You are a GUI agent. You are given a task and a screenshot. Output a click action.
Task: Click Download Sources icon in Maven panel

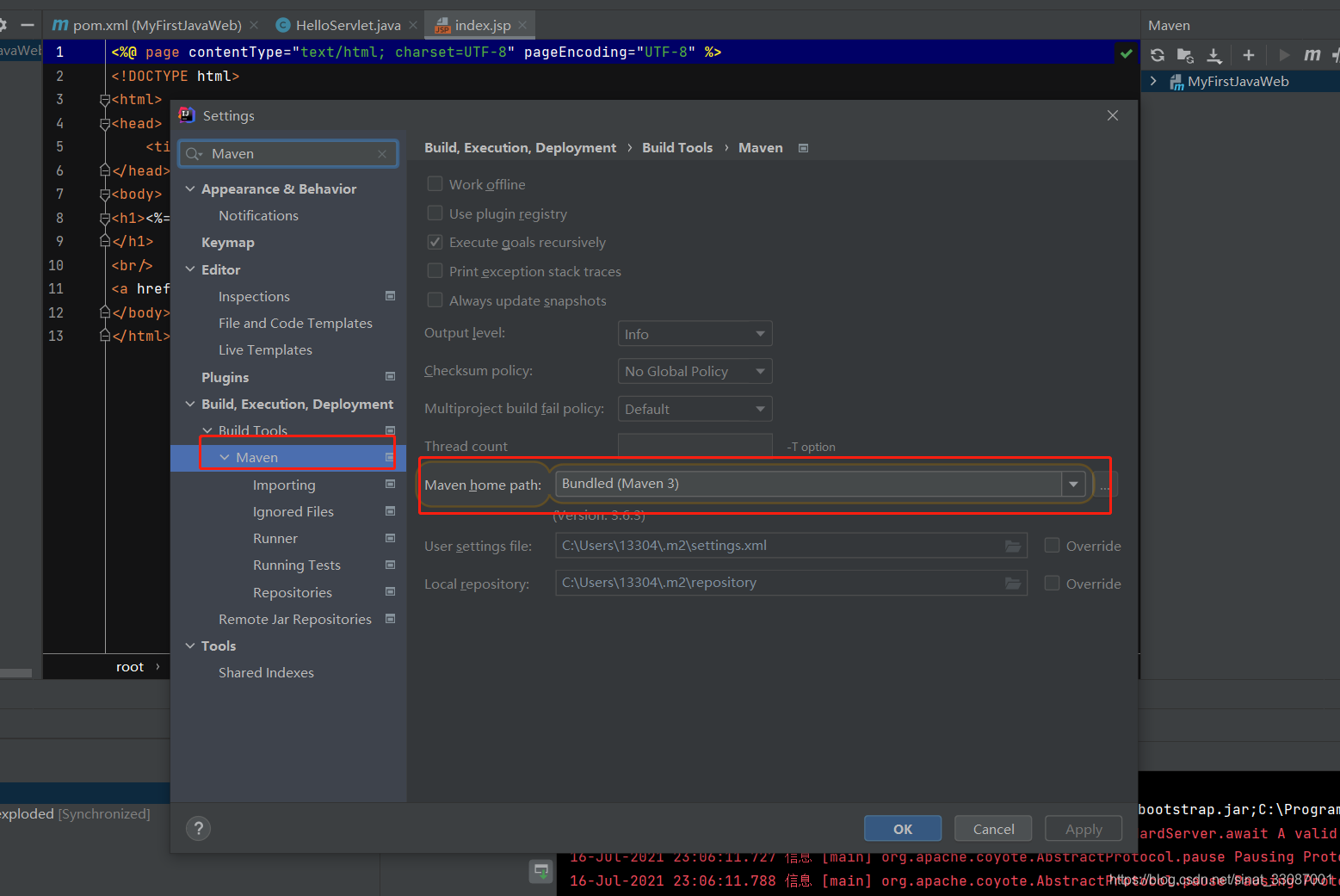[x=1213, y=55]
